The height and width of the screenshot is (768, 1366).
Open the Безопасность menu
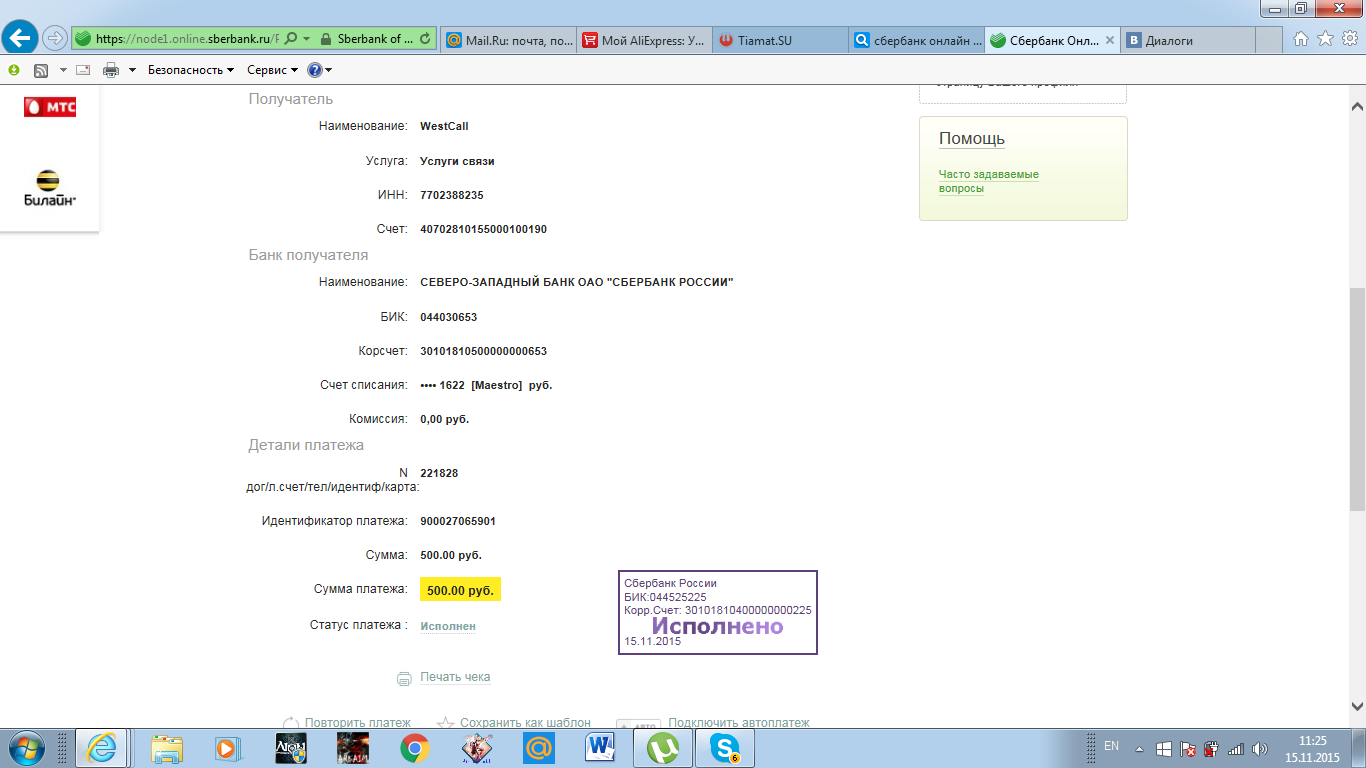coord(191,70)
